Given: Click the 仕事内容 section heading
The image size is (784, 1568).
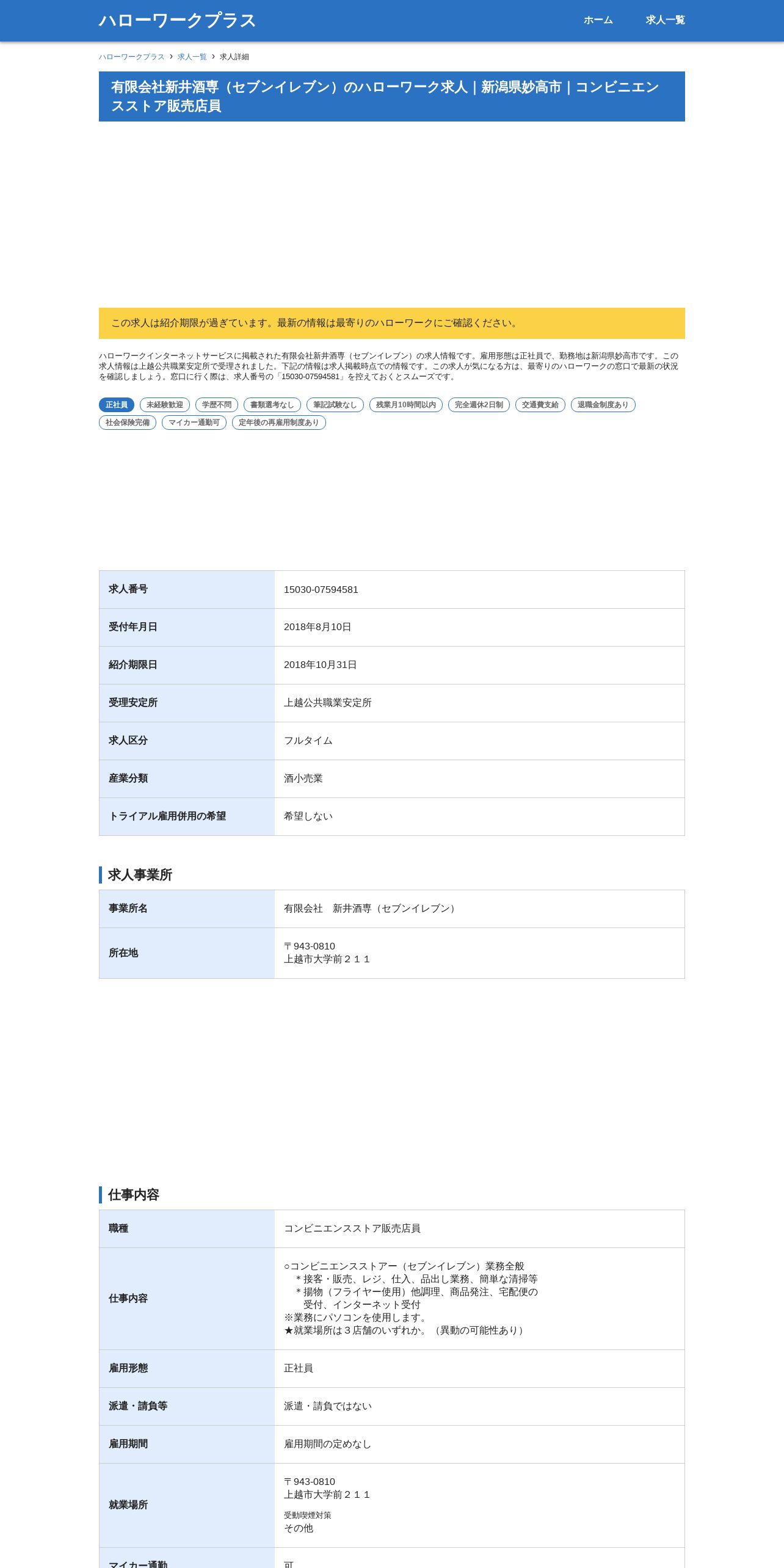Looking at the screenshot, I should (x=134, y=1195).
